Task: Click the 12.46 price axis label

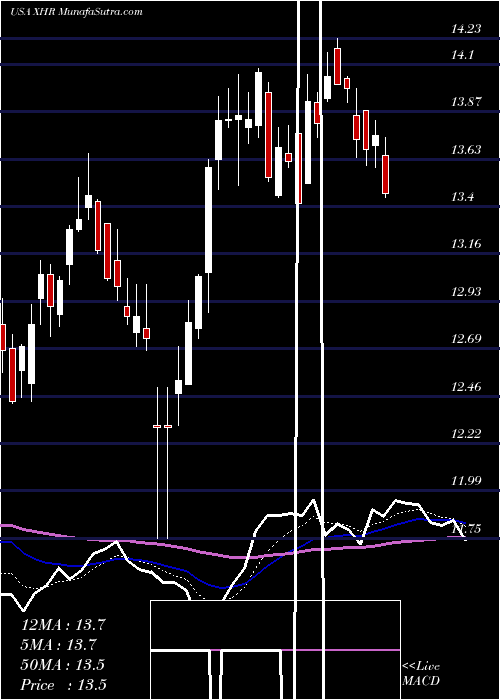Action: [x=467, y=387]
